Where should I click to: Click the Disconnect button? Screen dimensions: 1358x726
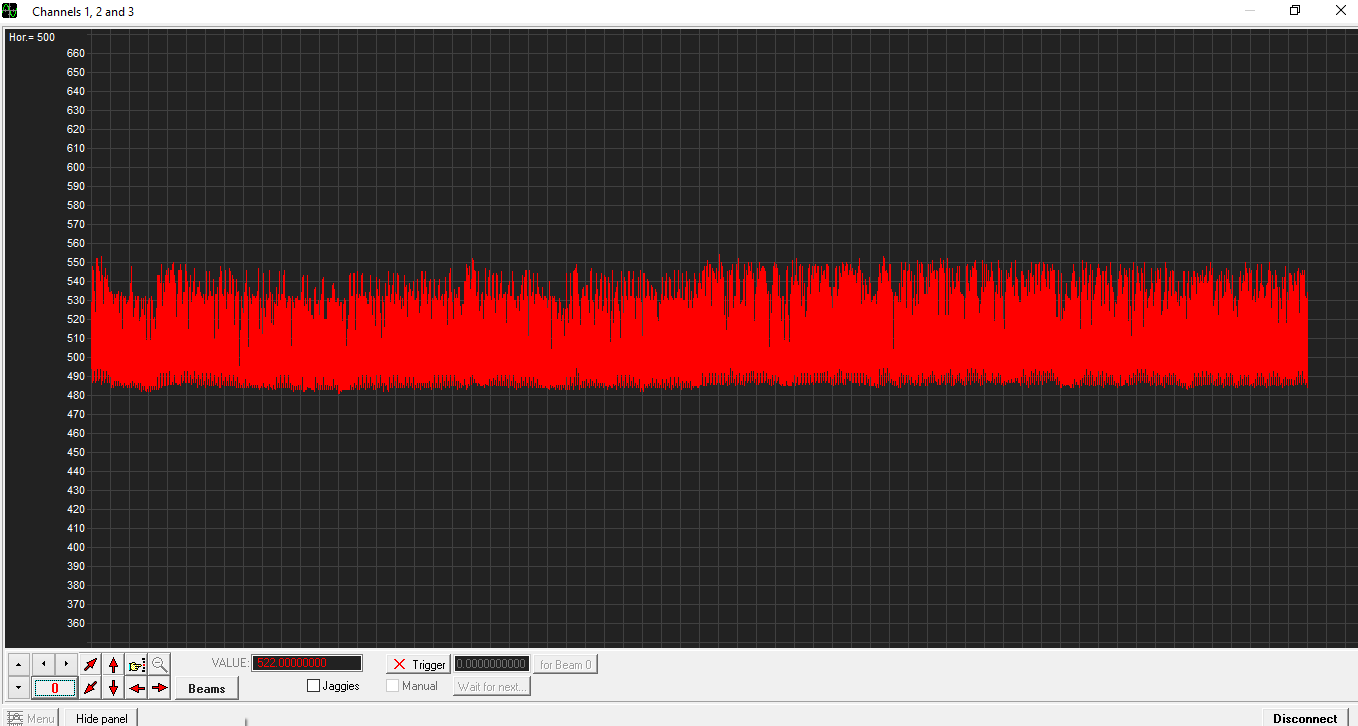coord(1305,718)
